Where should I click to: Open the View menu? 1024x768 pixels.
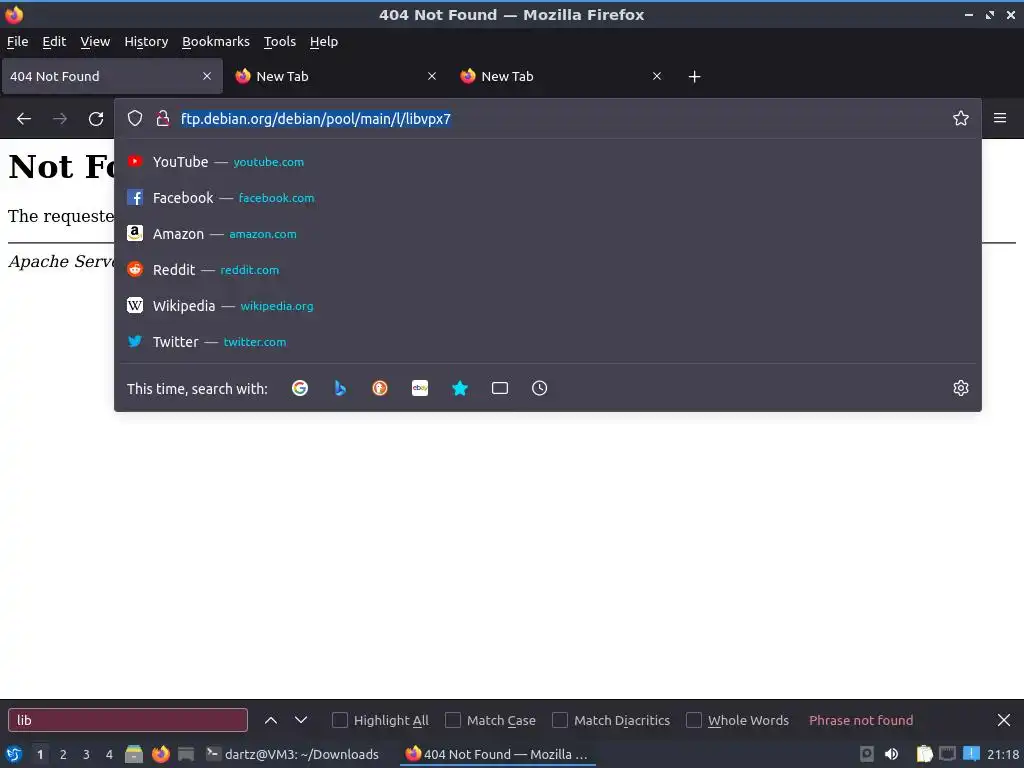point(95,41)
